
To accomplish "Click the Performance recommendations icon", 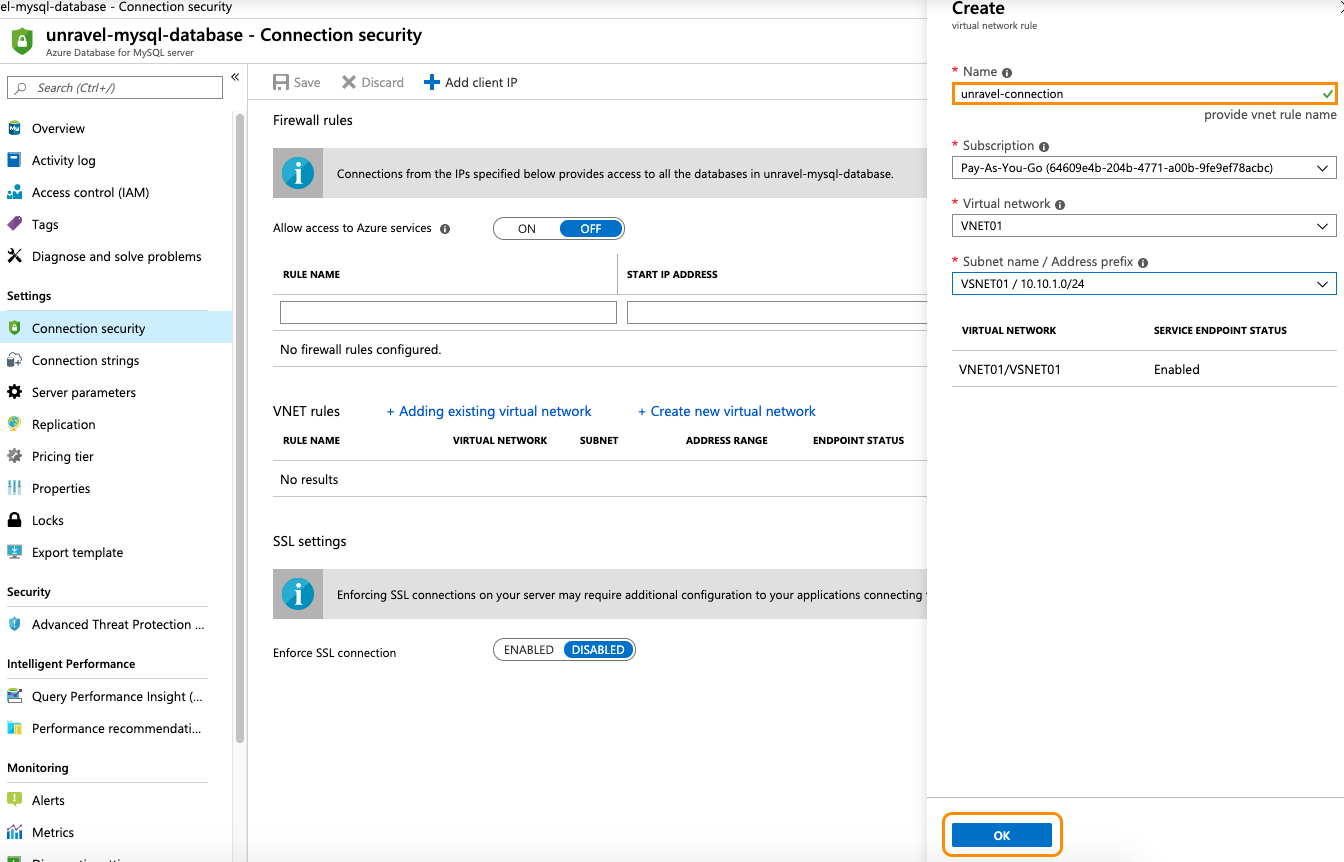I will 14,728.
